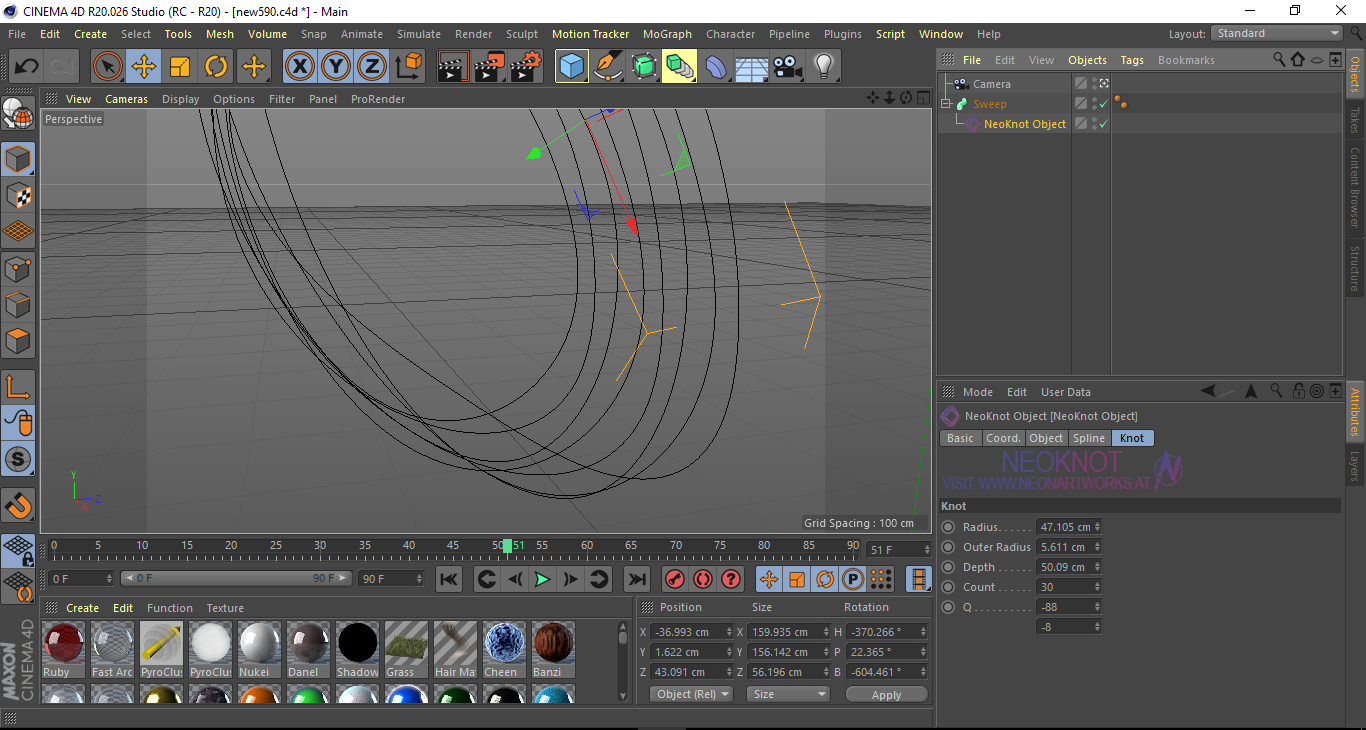Add a Light object icon
Viewport: 1366px width, 730px height.
823,67
